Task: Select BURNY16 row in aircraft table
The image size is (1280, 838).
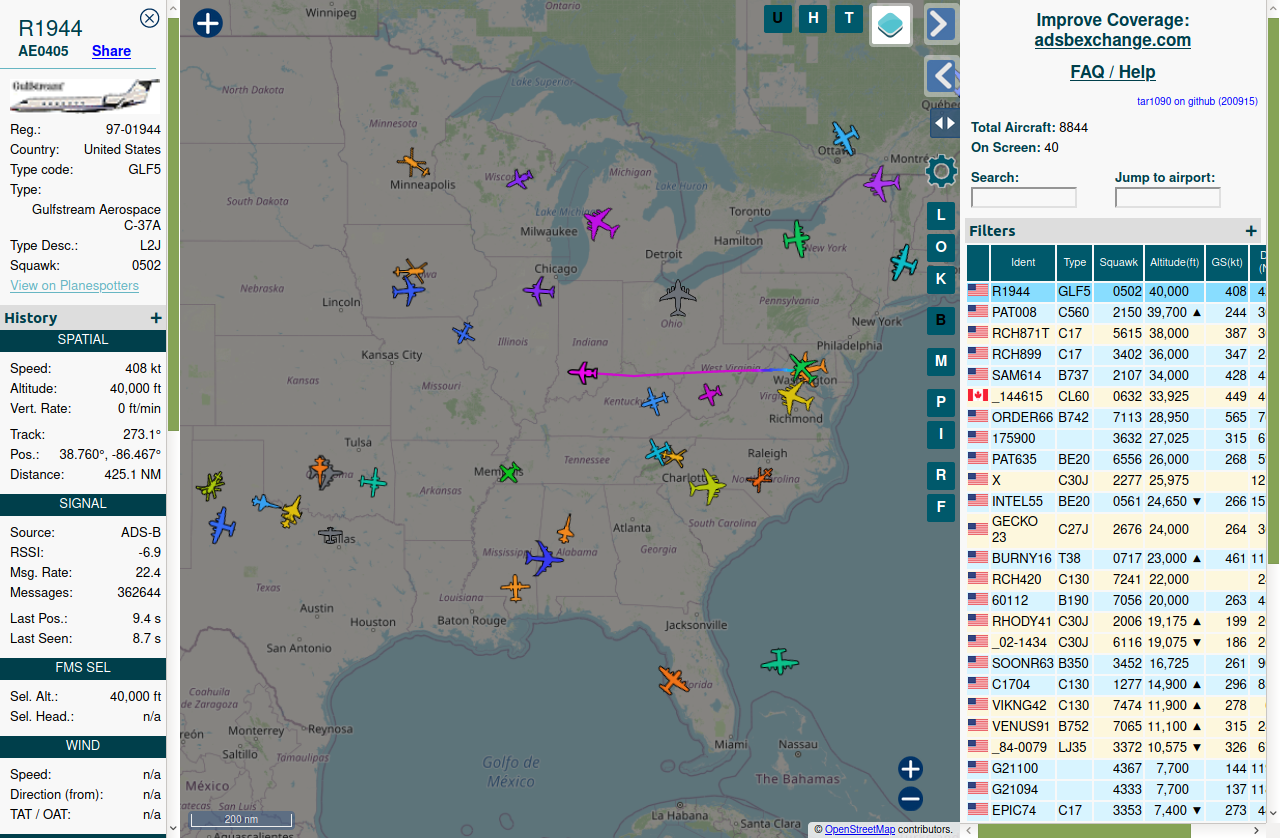Action: pos(1116,558)
